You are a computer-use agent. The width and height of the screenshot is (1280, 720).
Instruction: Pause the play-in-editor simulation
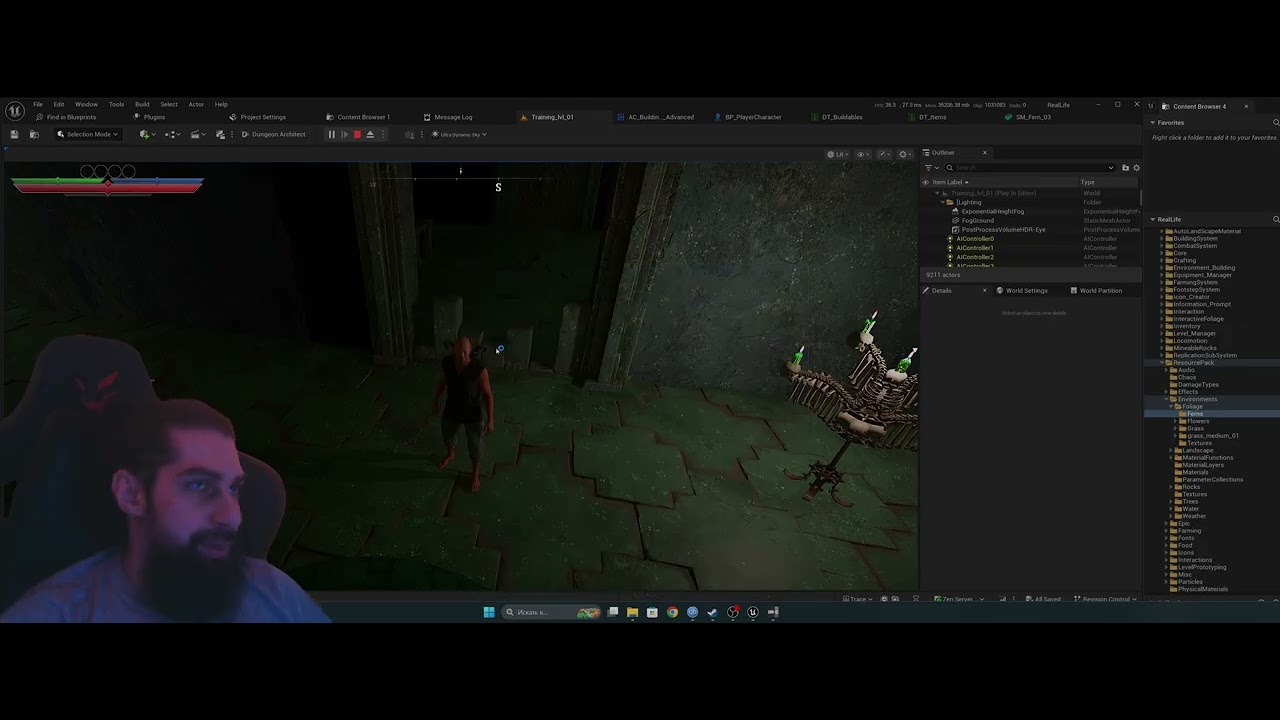[331, 134]
